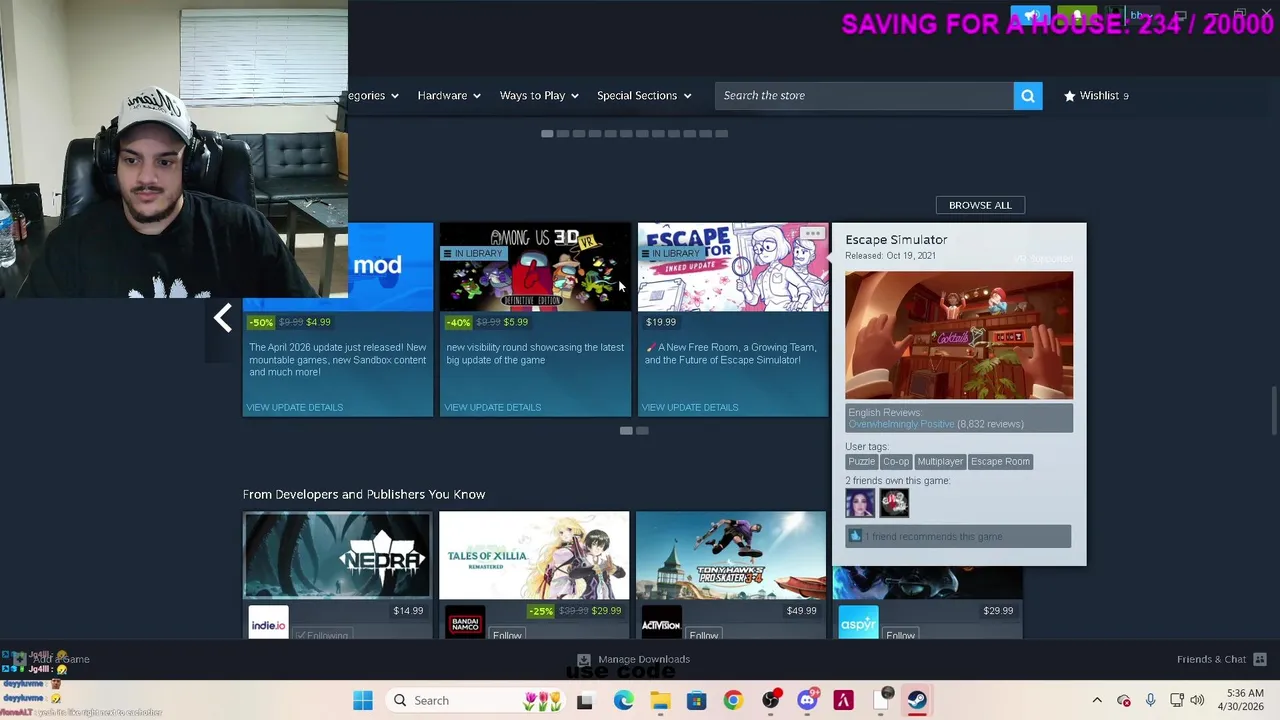Switch to Steam on the taskbar
Image resolution: width=1280 pixels, height=720 pixels.
point(917,700)
